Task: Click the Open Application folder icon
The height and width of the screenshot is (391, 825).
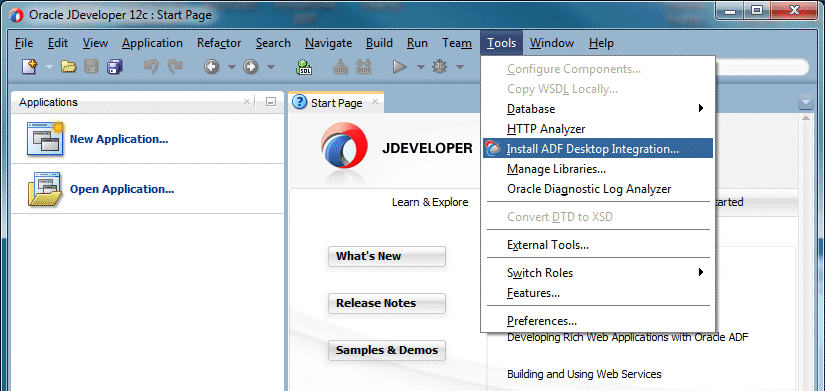Action: 45,189
